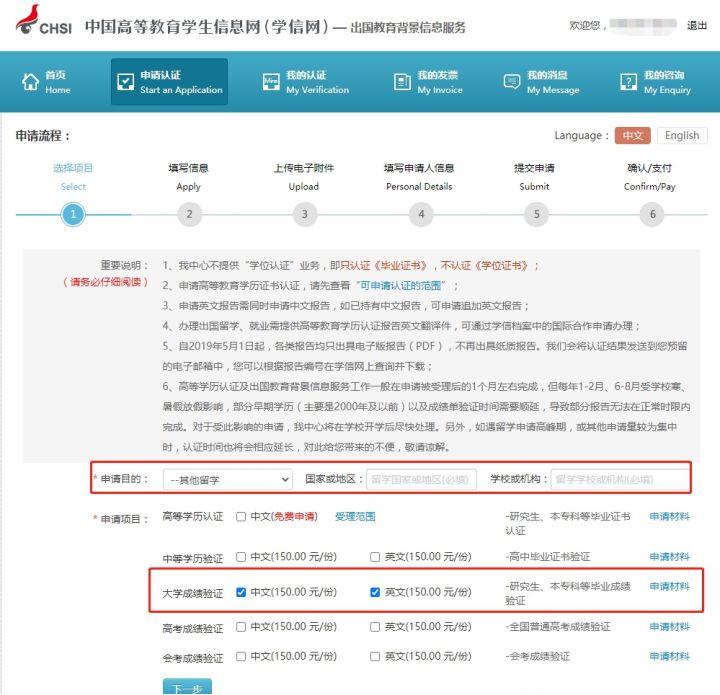Check 会考成绩验证 英文 checkbox

375,656
